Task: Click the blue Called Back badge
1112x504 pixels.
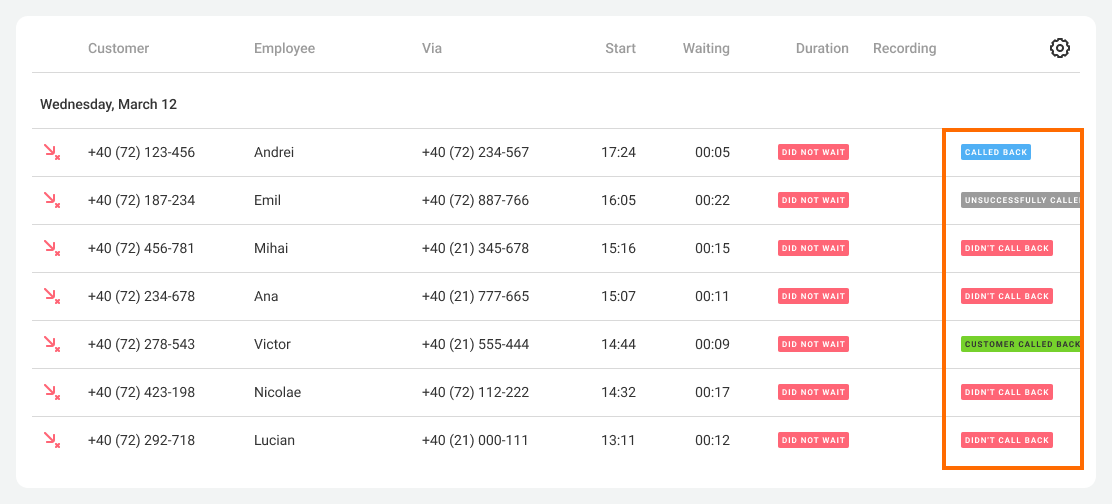Action: click(995, 152)
